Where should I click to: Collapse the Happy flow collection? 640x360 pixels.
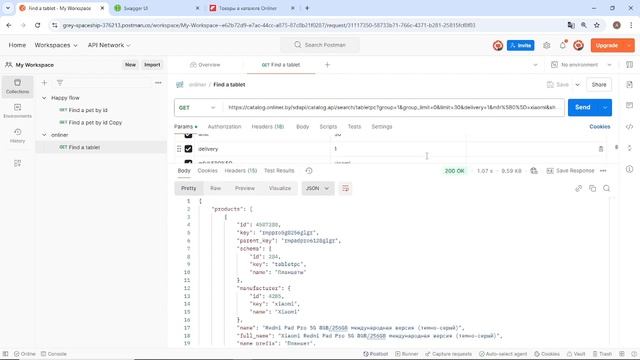click(44, 98)
